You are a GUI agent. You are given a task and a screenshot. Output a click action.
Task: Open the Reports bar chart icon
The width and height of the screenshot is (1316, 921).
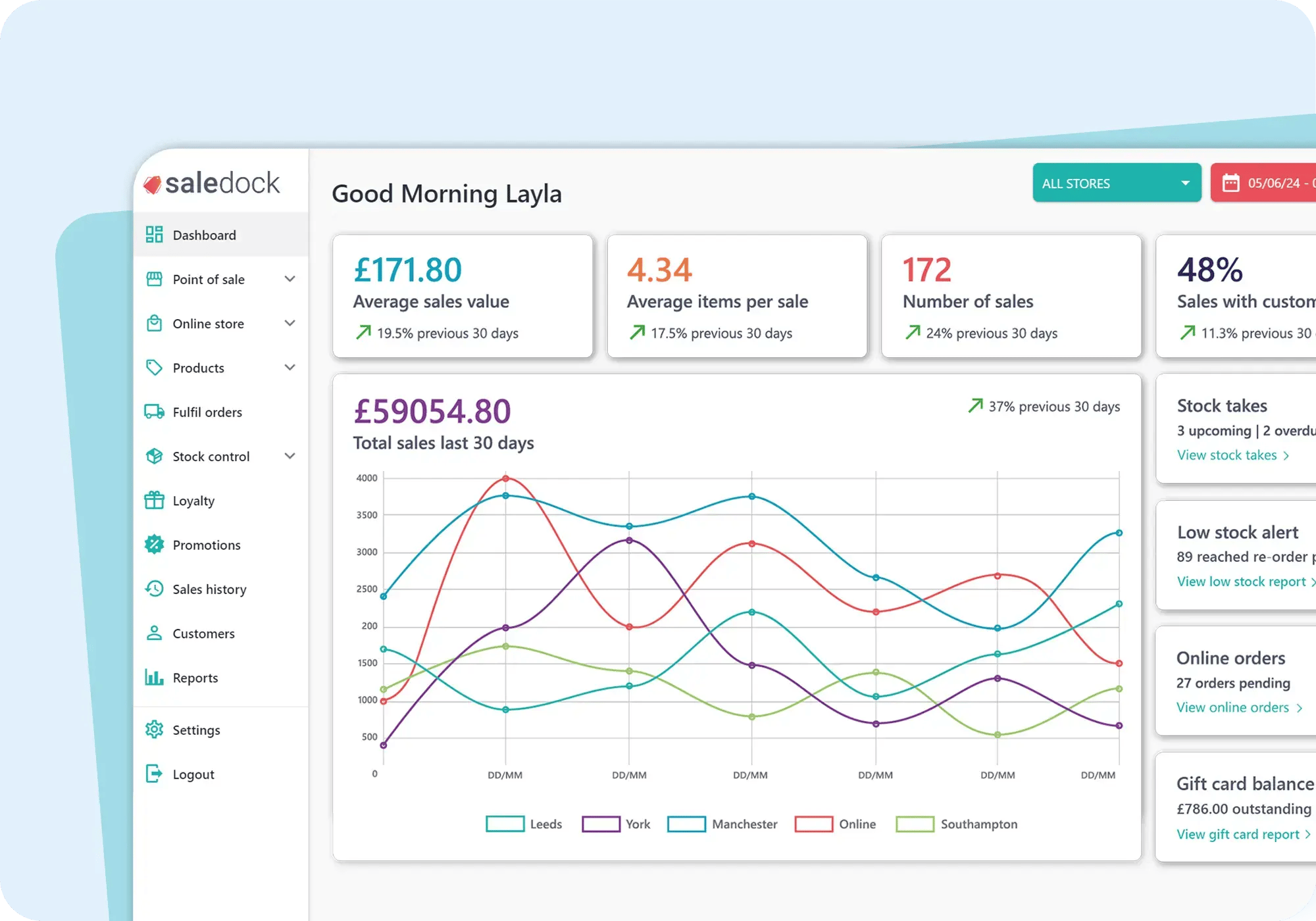coord(154,677)
